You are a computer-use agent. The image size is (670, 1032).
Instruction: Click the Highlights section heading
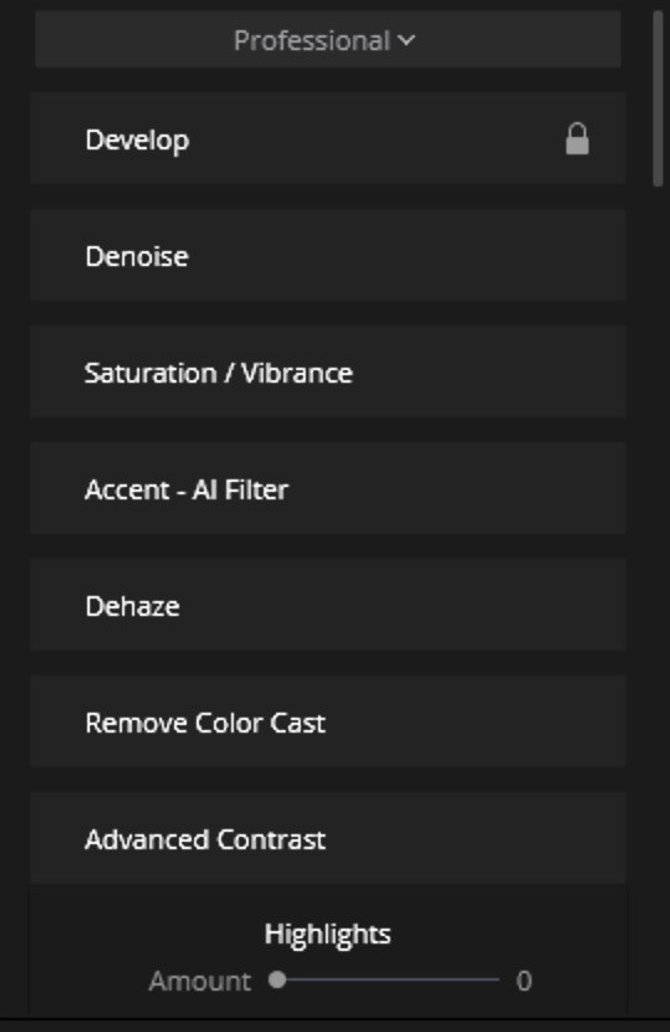pos(328,934)
